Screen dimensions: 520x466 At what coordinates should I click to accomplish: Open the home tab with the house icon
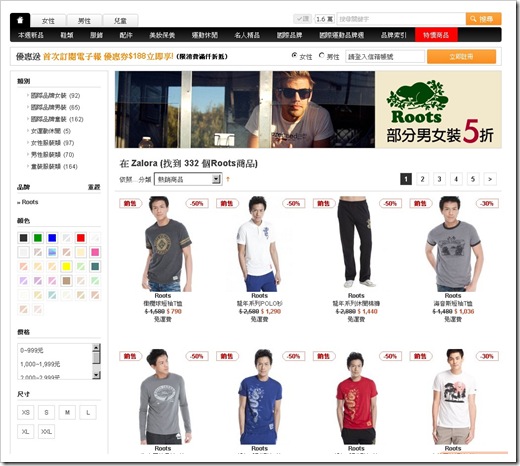pos(20,20)
